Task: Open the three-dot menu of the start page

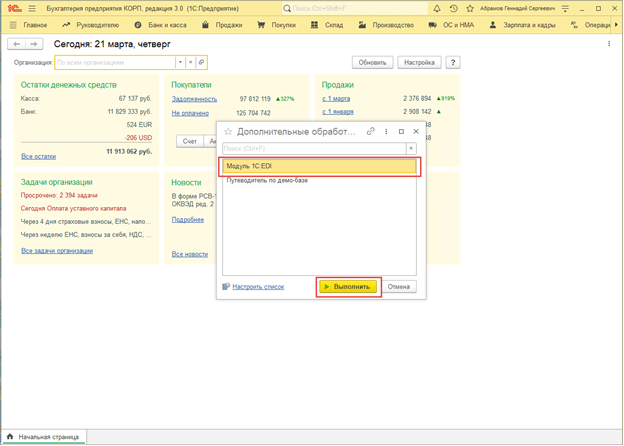Action: [x=609, y=44]
